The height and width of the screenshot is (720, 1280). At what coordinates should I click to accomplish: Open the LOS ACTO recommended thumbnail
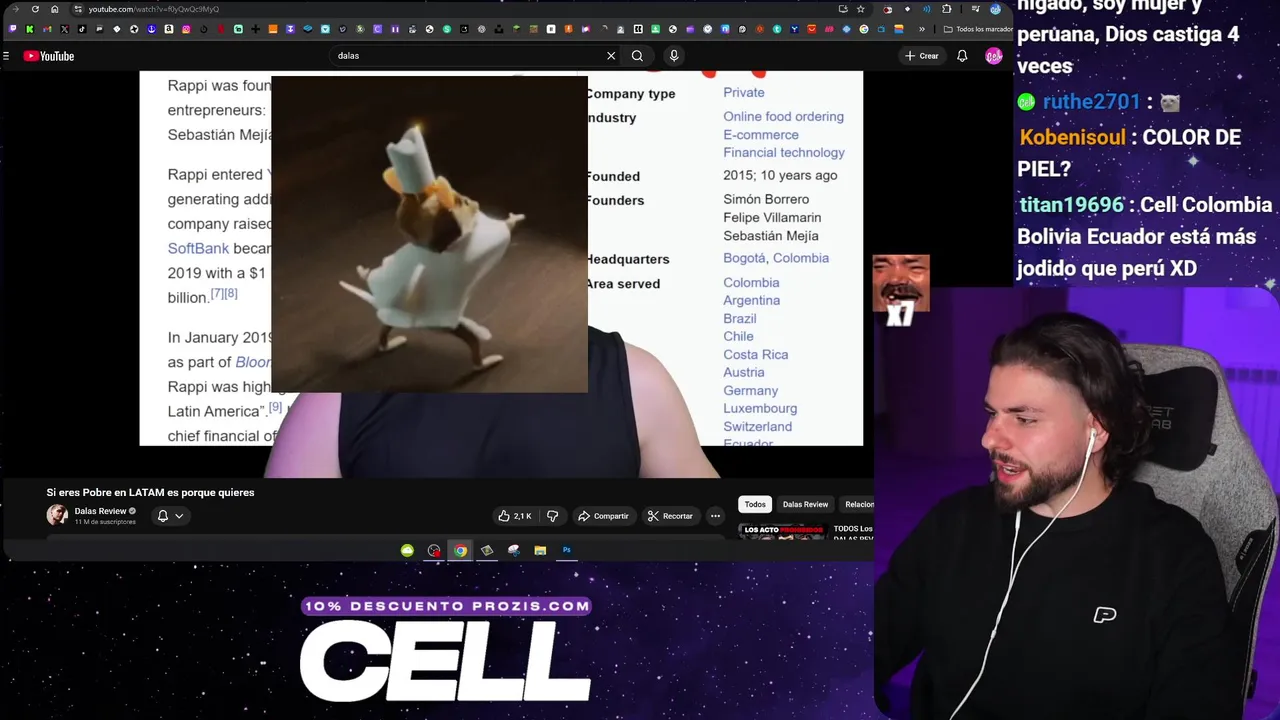[x=781, y=531]
